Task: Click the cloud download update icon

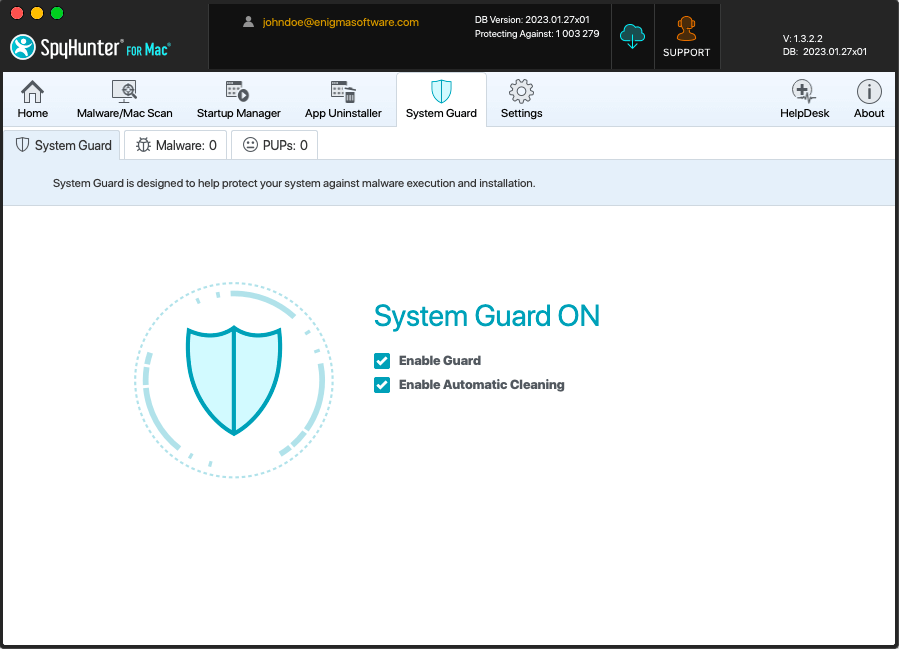Action: pyautogui.click(x=633, y=37)
